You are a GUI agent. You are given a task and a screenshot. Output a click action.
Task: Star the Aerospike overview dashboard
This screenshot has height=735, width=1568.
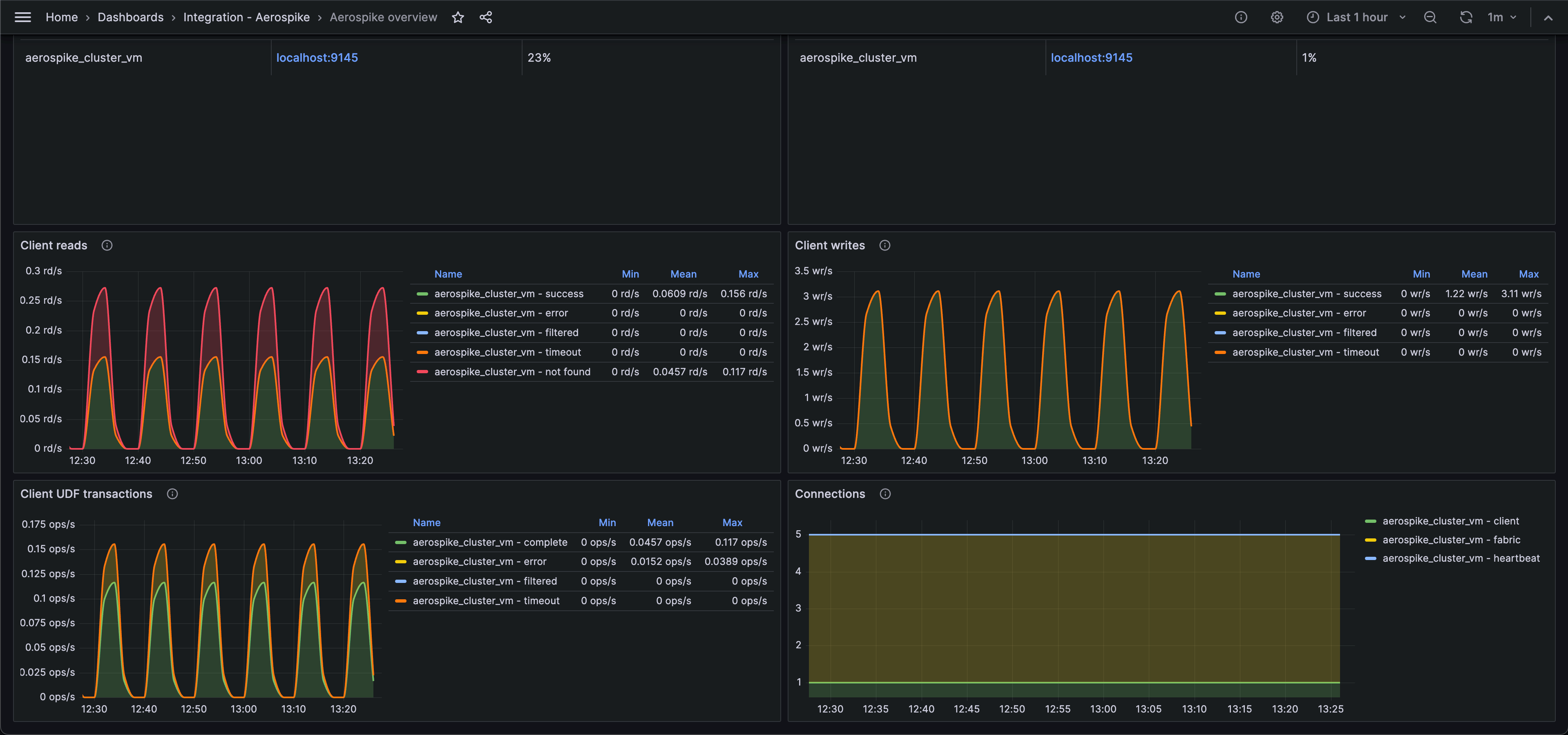click(458, 18)
